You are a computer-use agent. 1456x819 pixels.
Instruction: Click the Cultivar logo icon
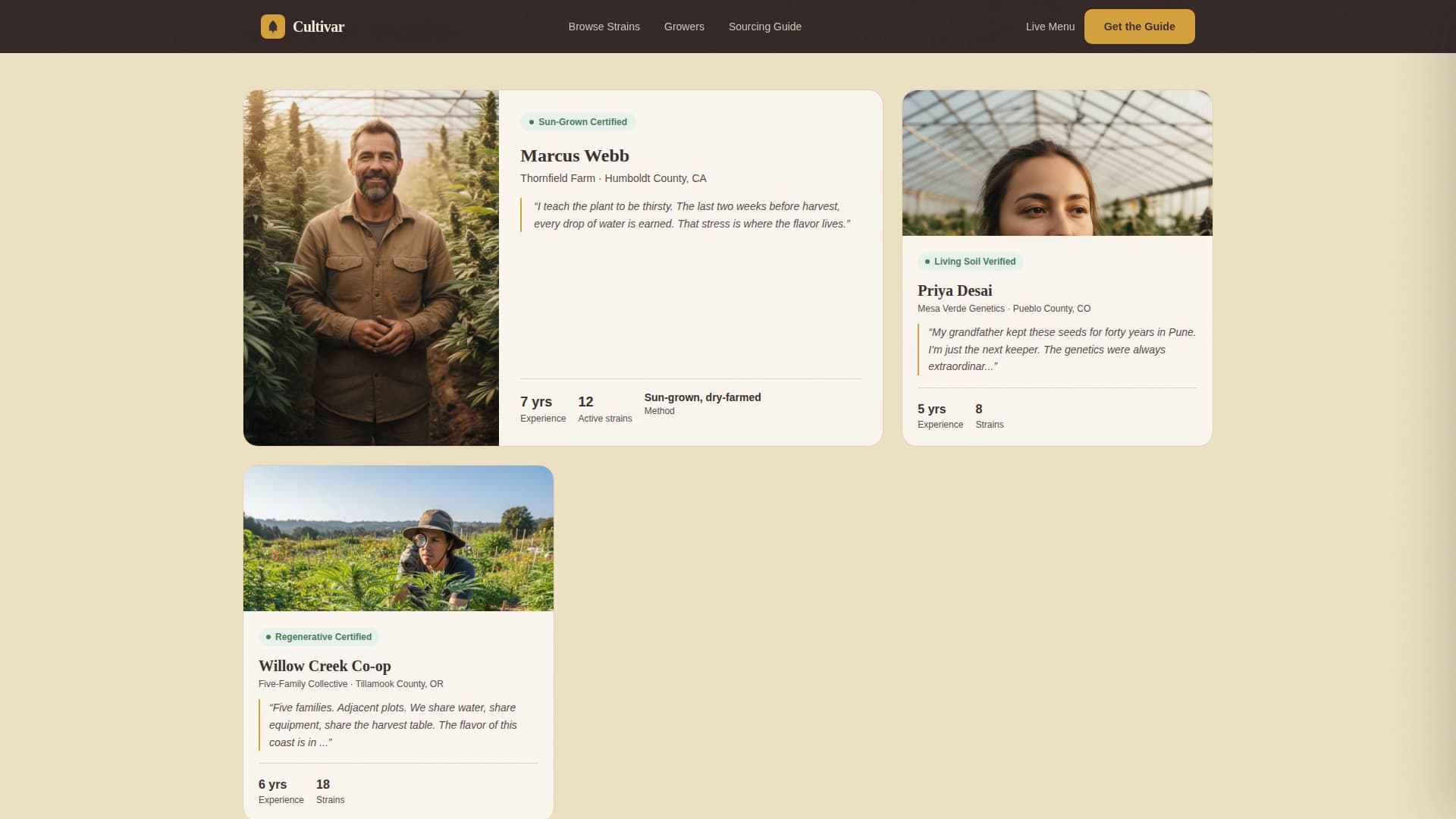coord(273,27)
